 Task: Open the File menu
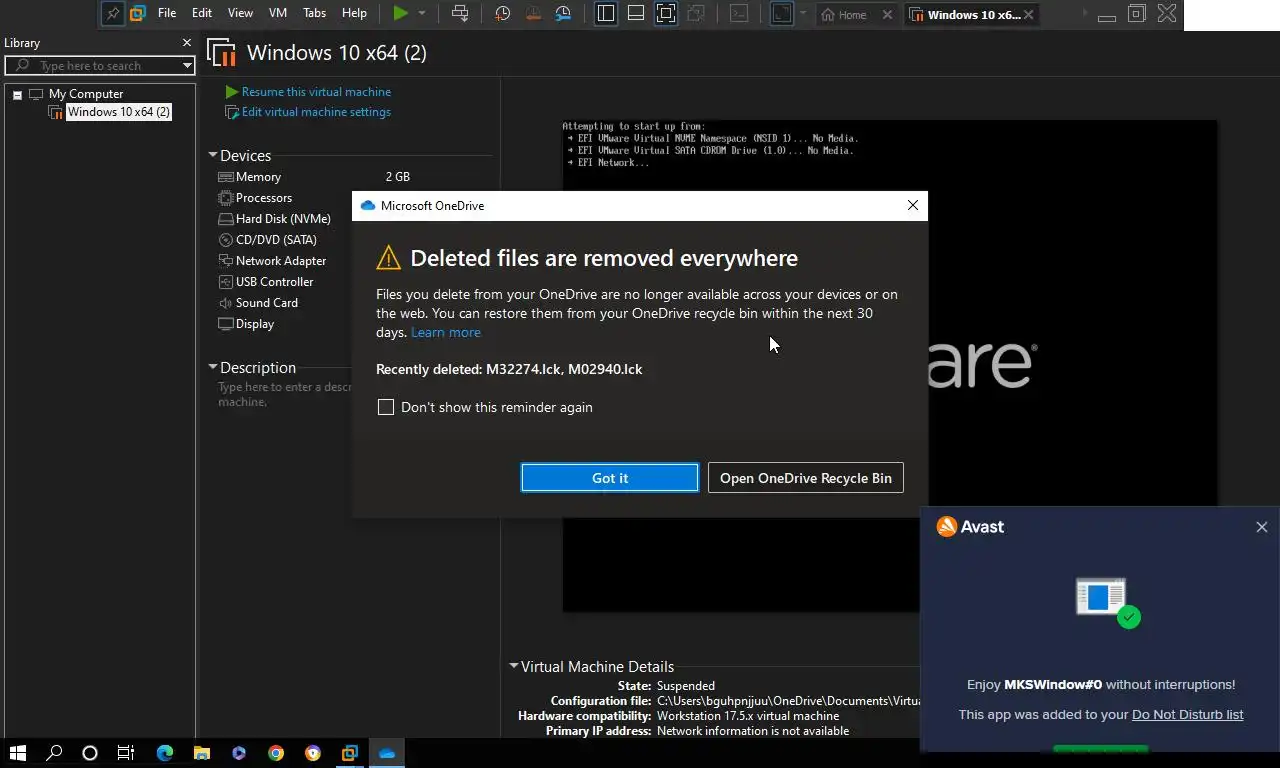tap(167, 13)
